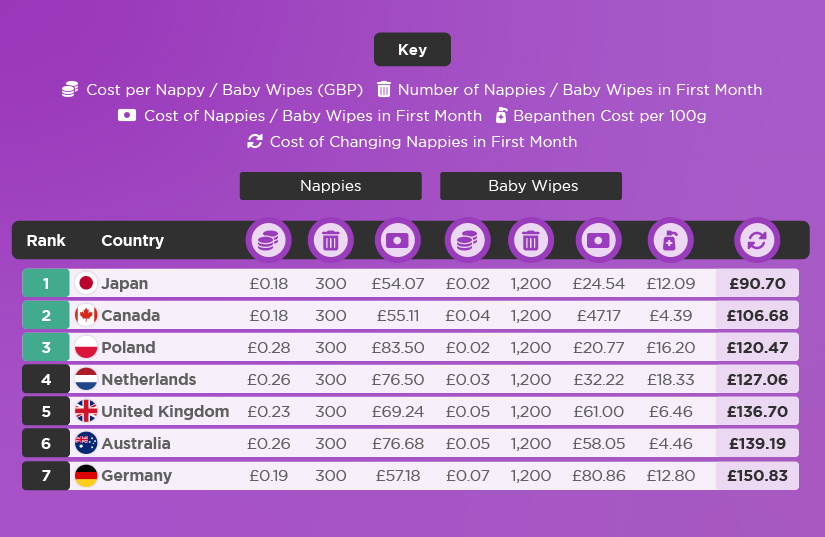Click the United Kingdom flag icon
Viewport: 825px width, 537px height.
pos(86,411)
